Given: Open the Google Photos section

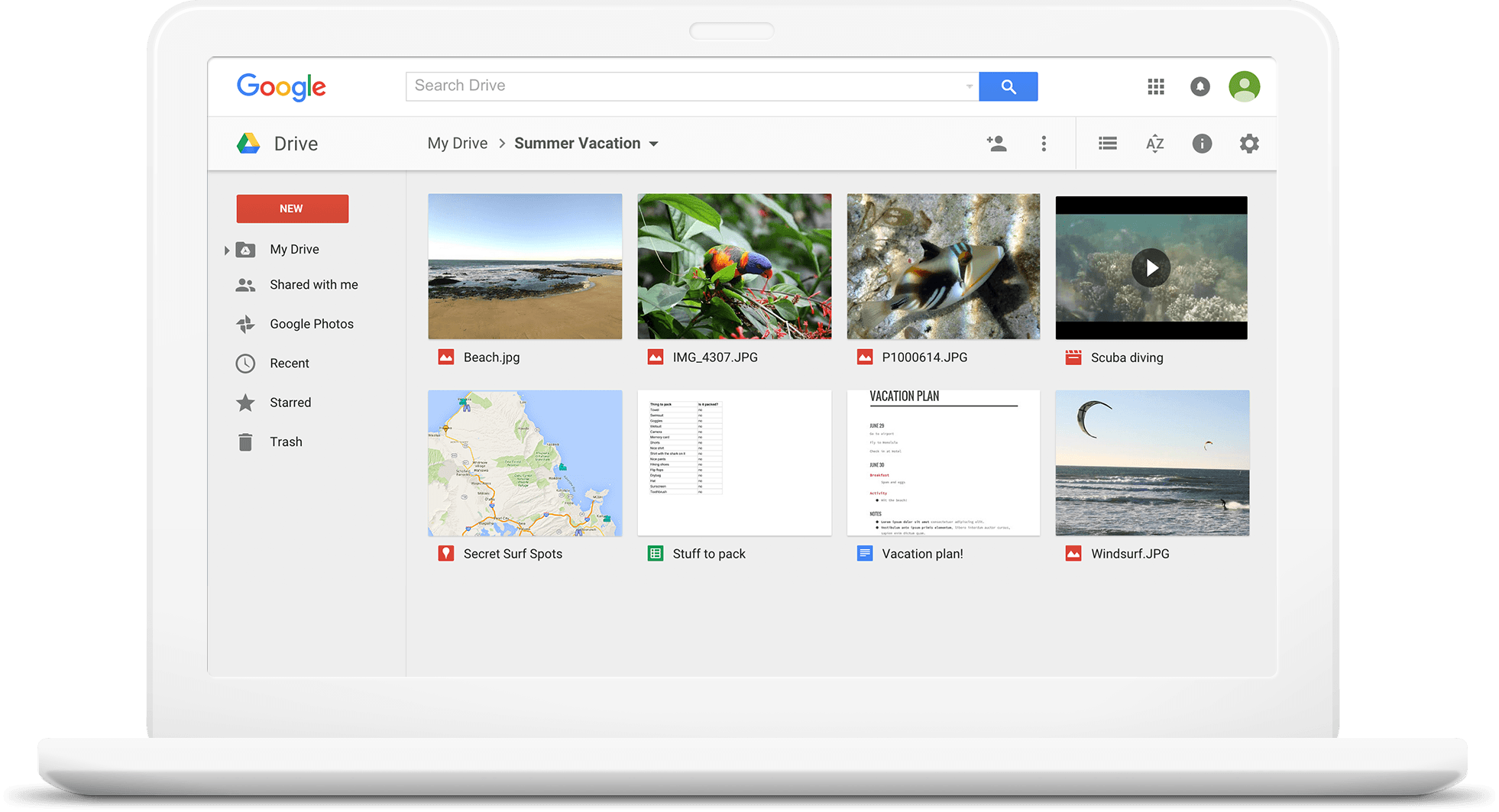Looking at the screenshot, I should tap(311, 323).
